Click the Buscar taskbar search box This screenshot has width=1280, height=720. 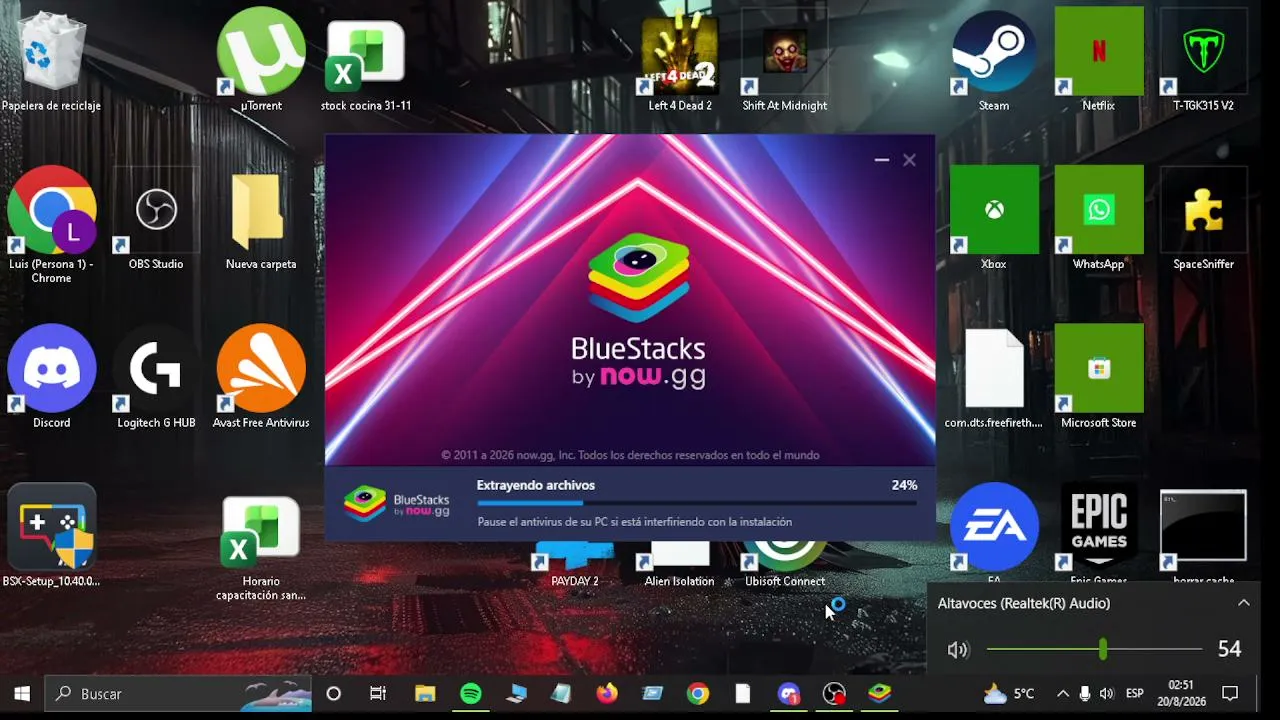tap(178, 693)
